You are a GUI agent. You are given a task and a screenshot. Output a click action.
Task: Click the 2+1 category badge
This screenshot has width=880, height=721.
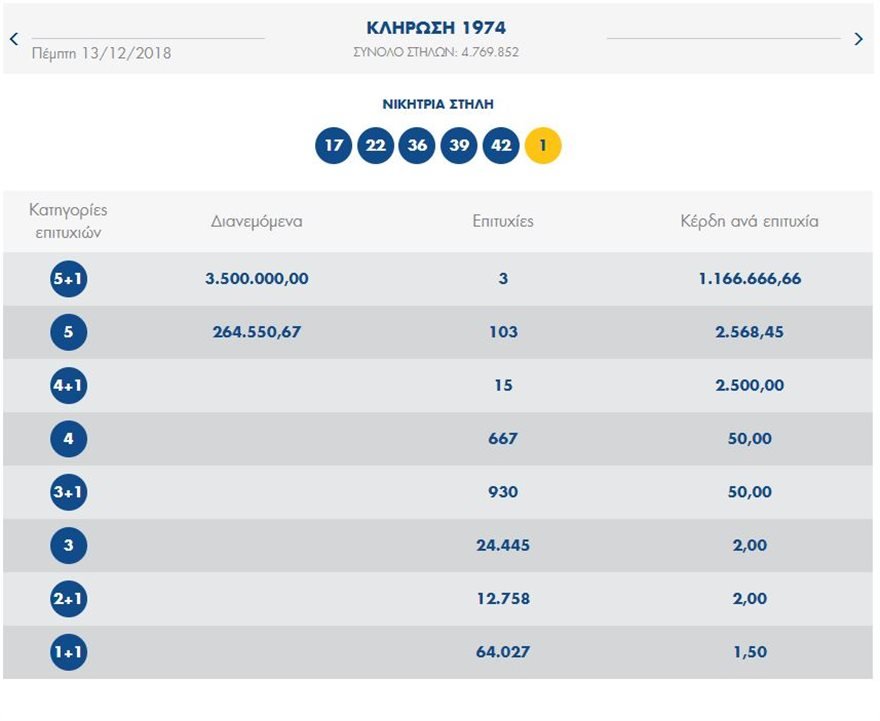(67, 598)
